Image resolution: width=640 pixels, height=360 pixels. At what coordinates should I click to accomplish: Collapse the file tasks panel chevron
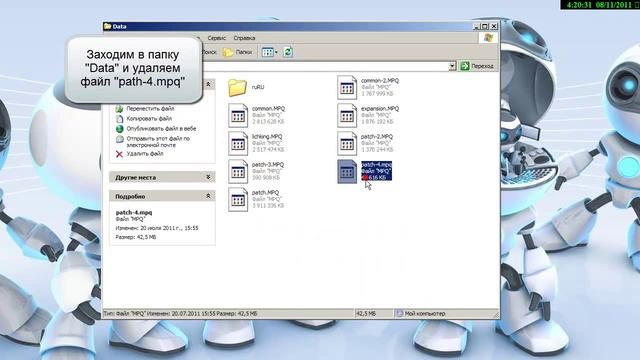pyautogui.click(x=208, y=84)
